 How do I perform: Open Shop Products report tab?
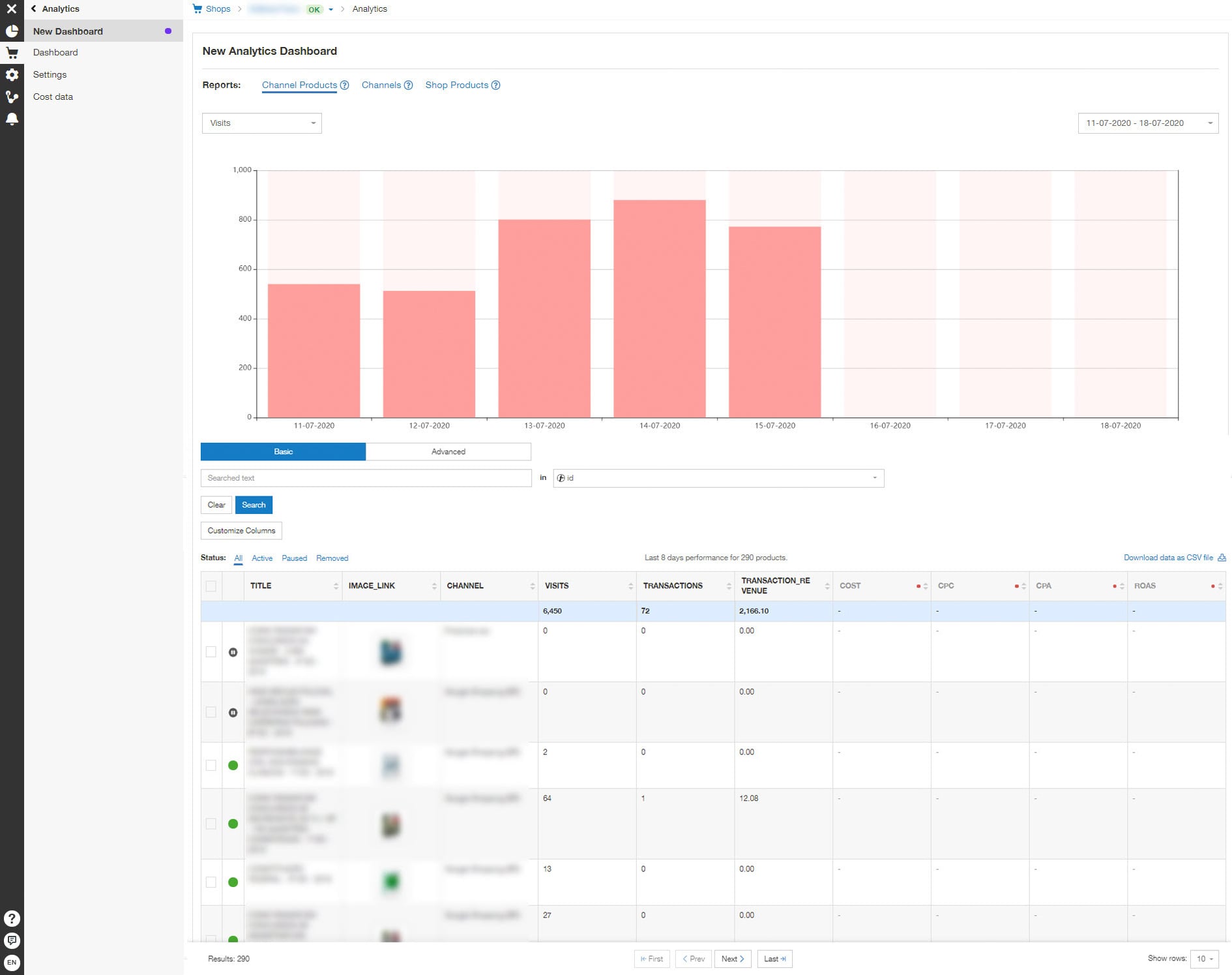point(457,85)
